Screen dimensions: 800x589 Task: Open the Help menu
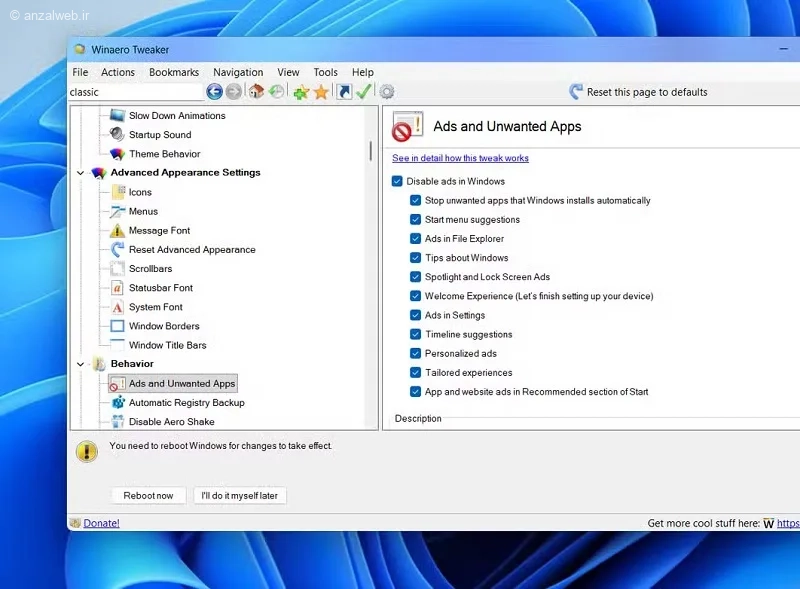coord(363,72)
